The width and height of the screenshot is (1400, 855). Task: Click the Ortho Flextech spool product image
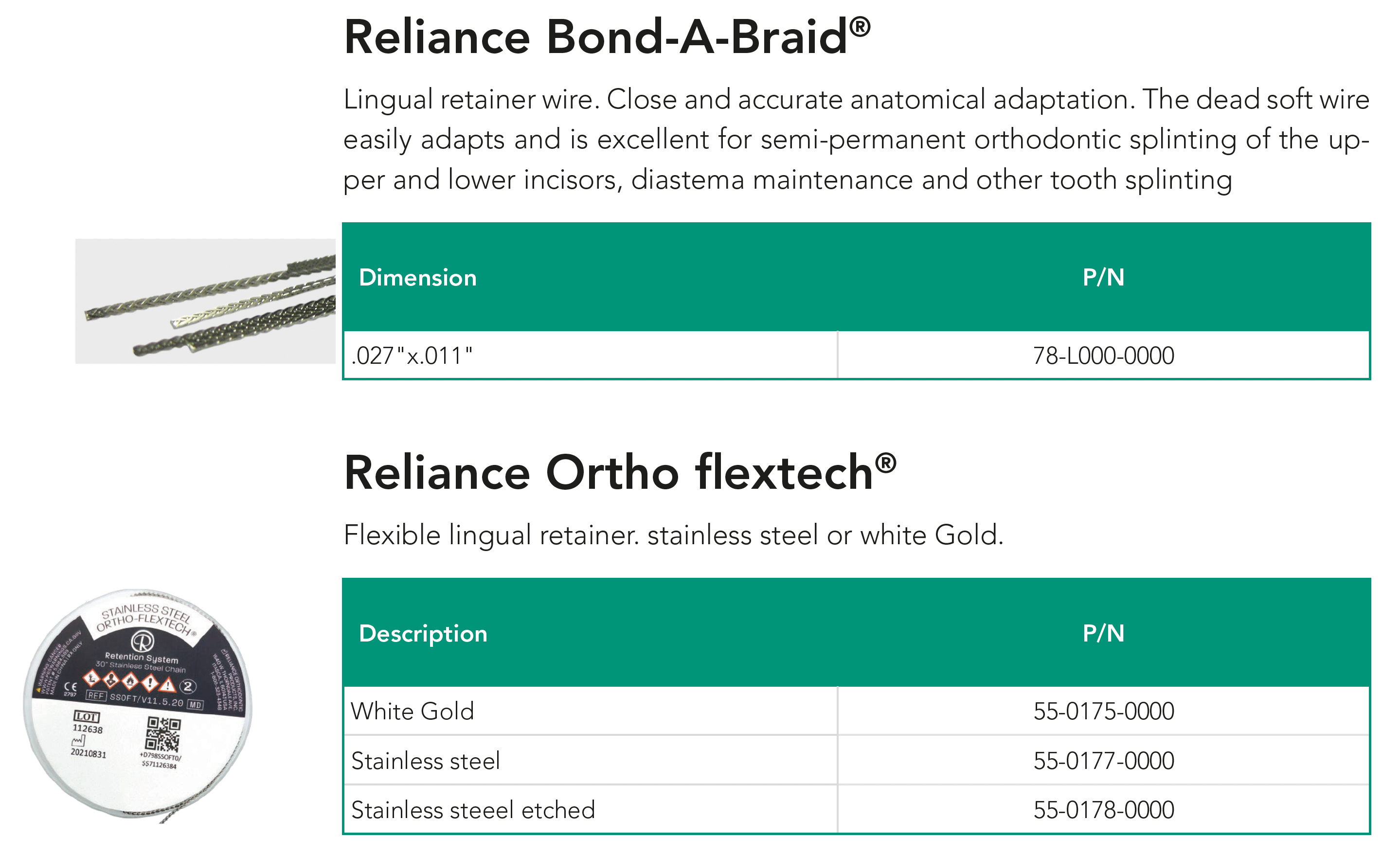point(138,704)
